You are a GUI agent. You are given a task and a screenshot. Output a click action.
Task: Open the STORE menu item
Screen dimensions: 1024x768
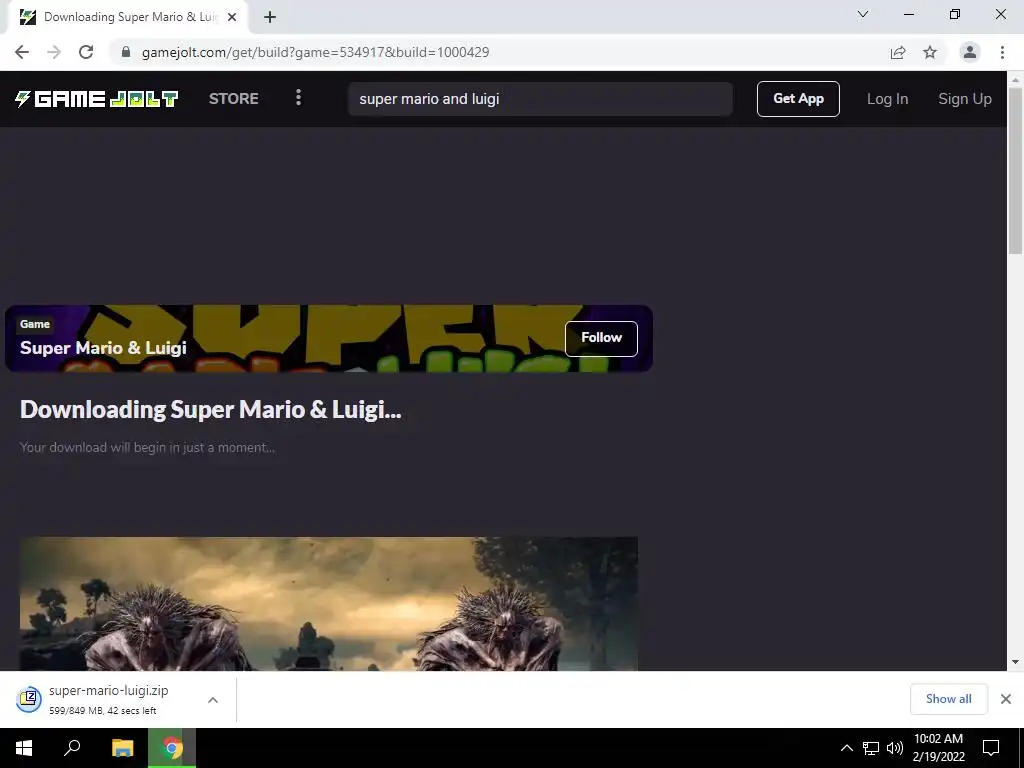point(234,99)
